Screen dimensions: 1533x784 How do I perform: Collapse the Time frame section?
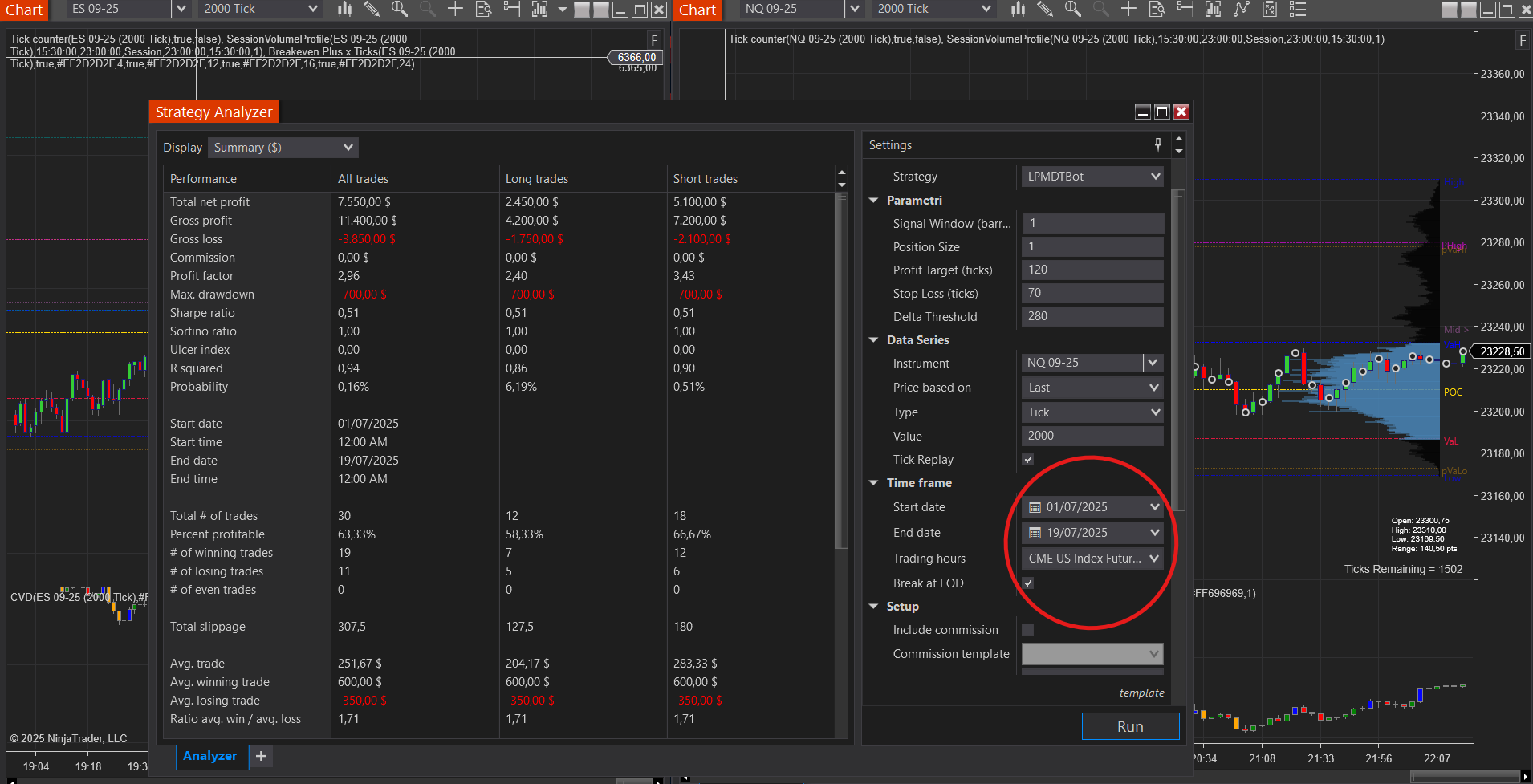(x=874, y=483)
